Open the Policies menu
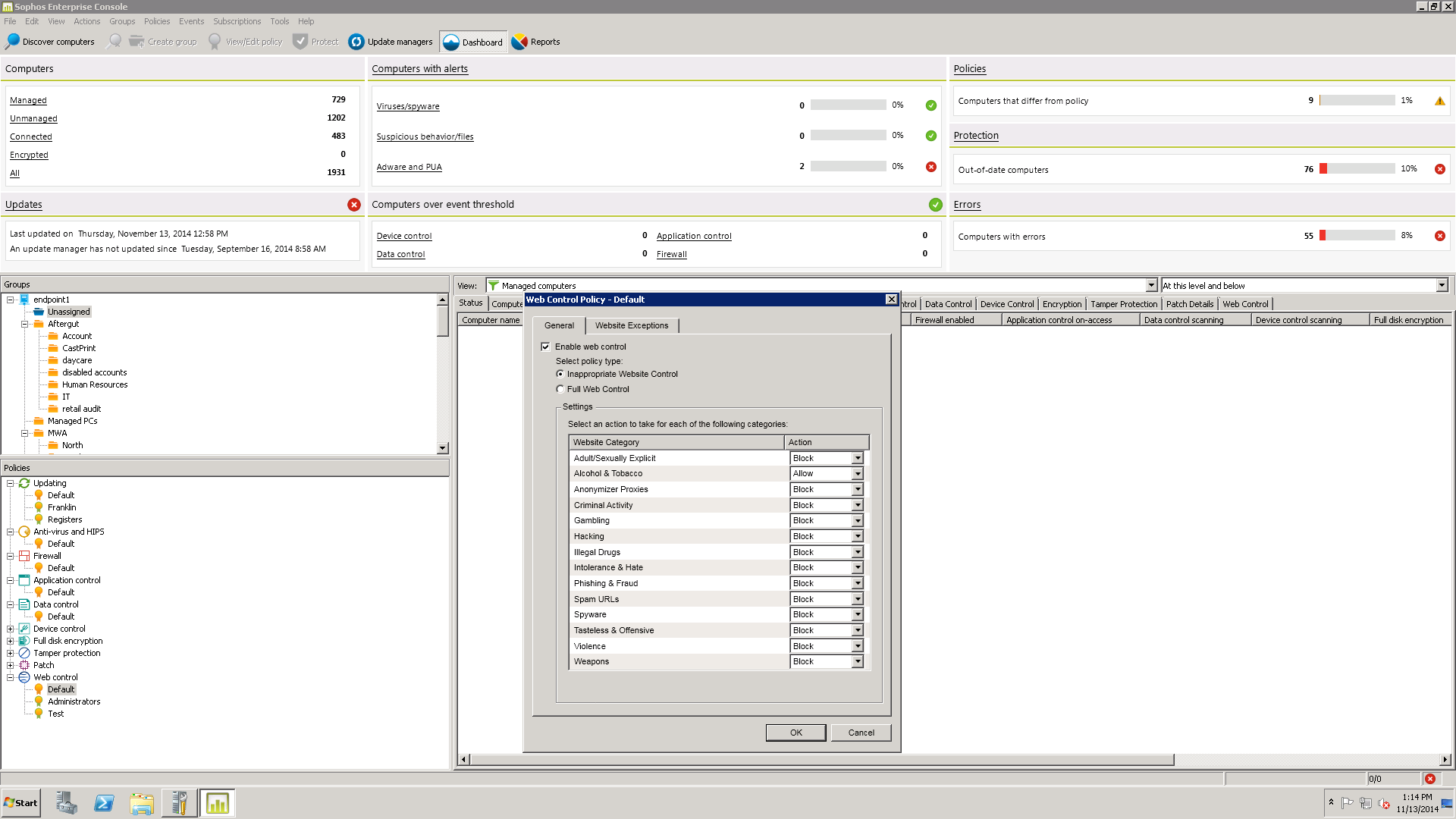Screen dimensions: 1456x819 click(x=157, y=21)
